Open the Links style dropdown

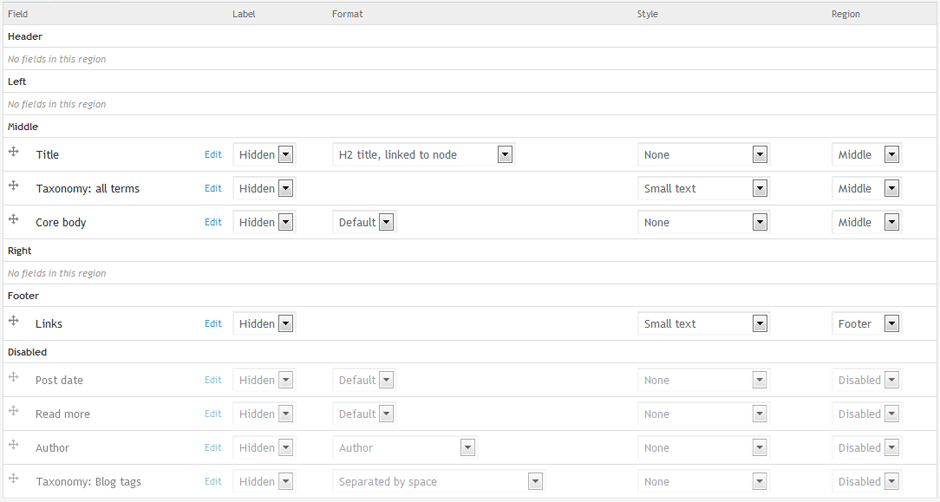(703, 324)
